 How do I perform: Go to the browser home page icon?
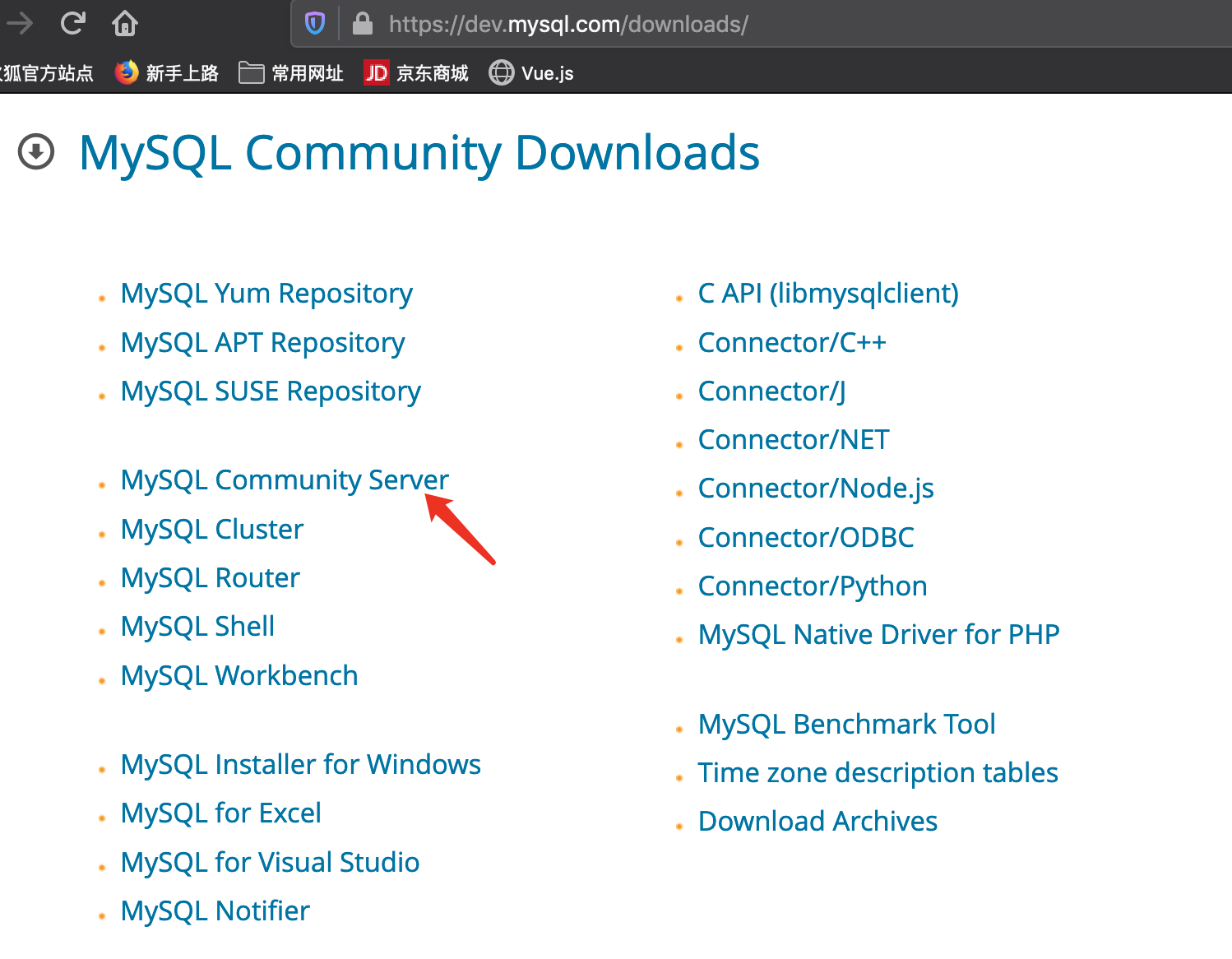125,23
